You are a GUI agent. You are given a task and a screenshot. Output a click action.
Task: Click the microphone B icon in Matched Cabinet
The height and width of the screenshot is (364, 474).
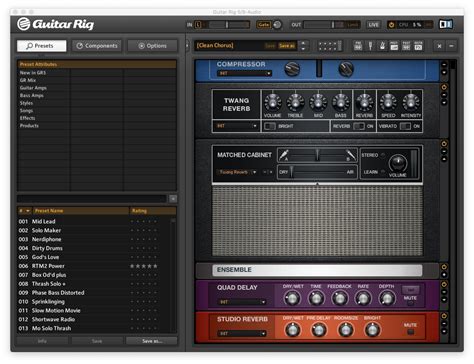(x=350, y=155)
